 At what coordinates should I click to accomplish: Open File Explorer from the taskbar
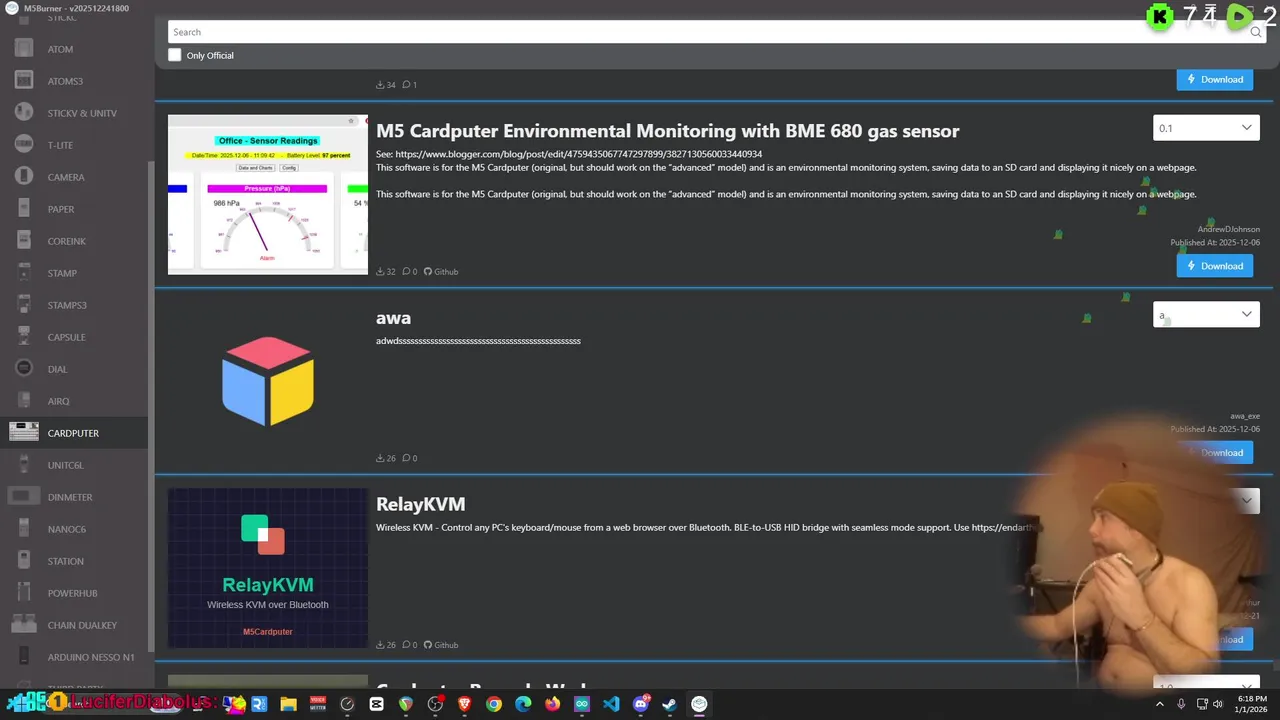288,704
